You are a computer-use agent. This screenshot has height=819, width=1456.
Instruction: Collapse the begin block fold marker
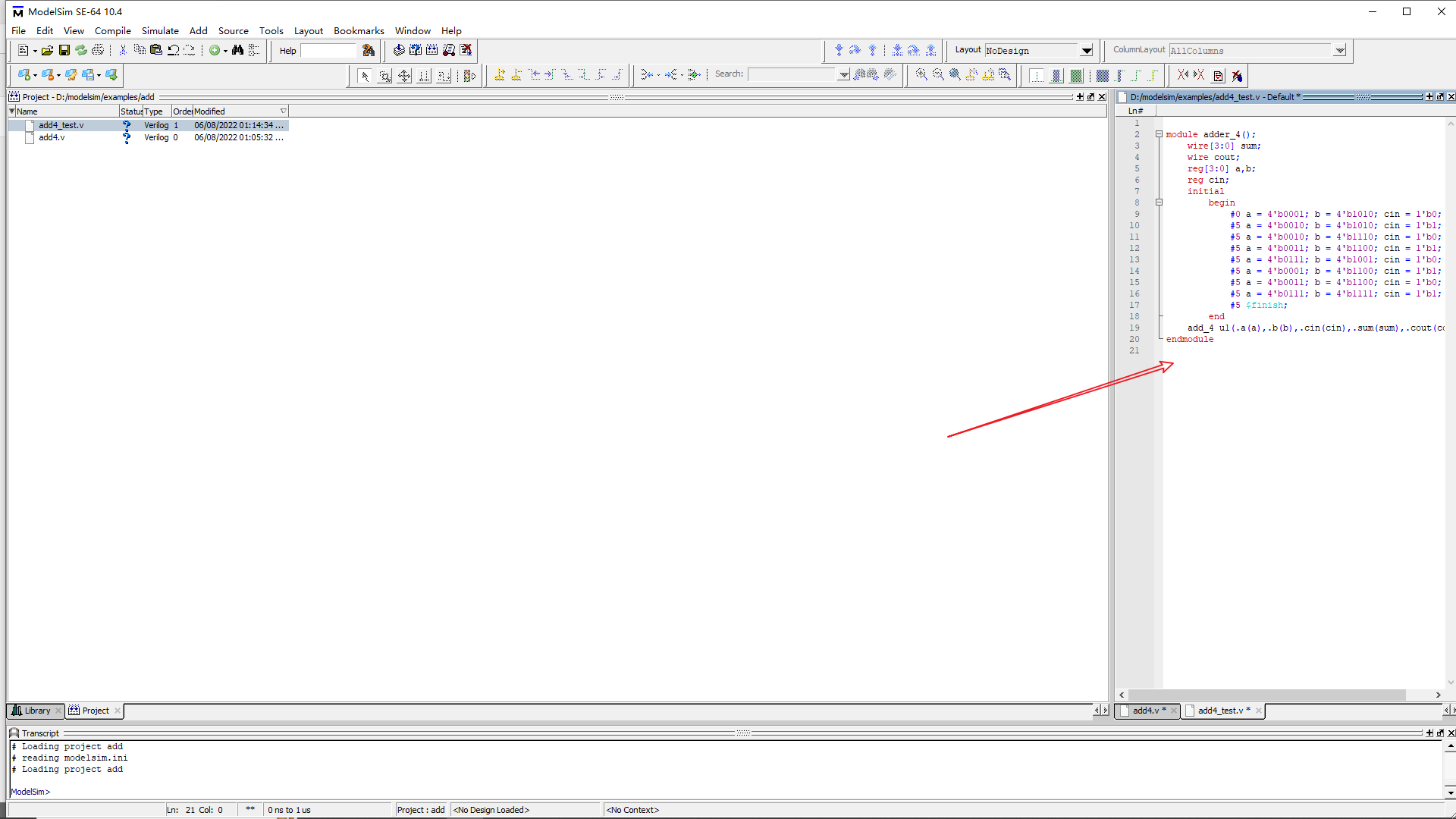[x=1159, y=202]
